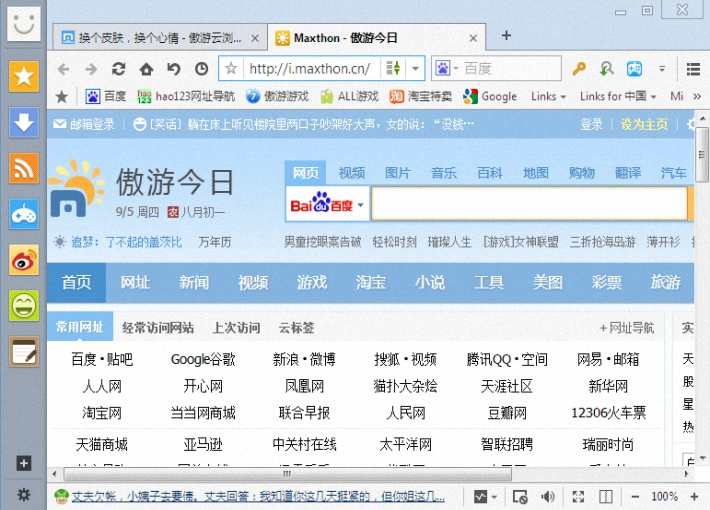710x510 pixels.
Task: Click the Maxthon smiley avatar button
Action: coord(24,24)
